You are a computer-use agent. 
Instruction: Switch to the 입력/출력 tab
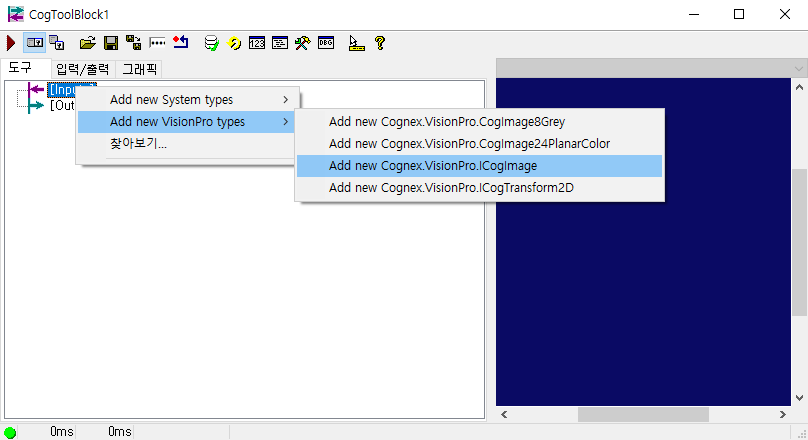pos(83,69)
